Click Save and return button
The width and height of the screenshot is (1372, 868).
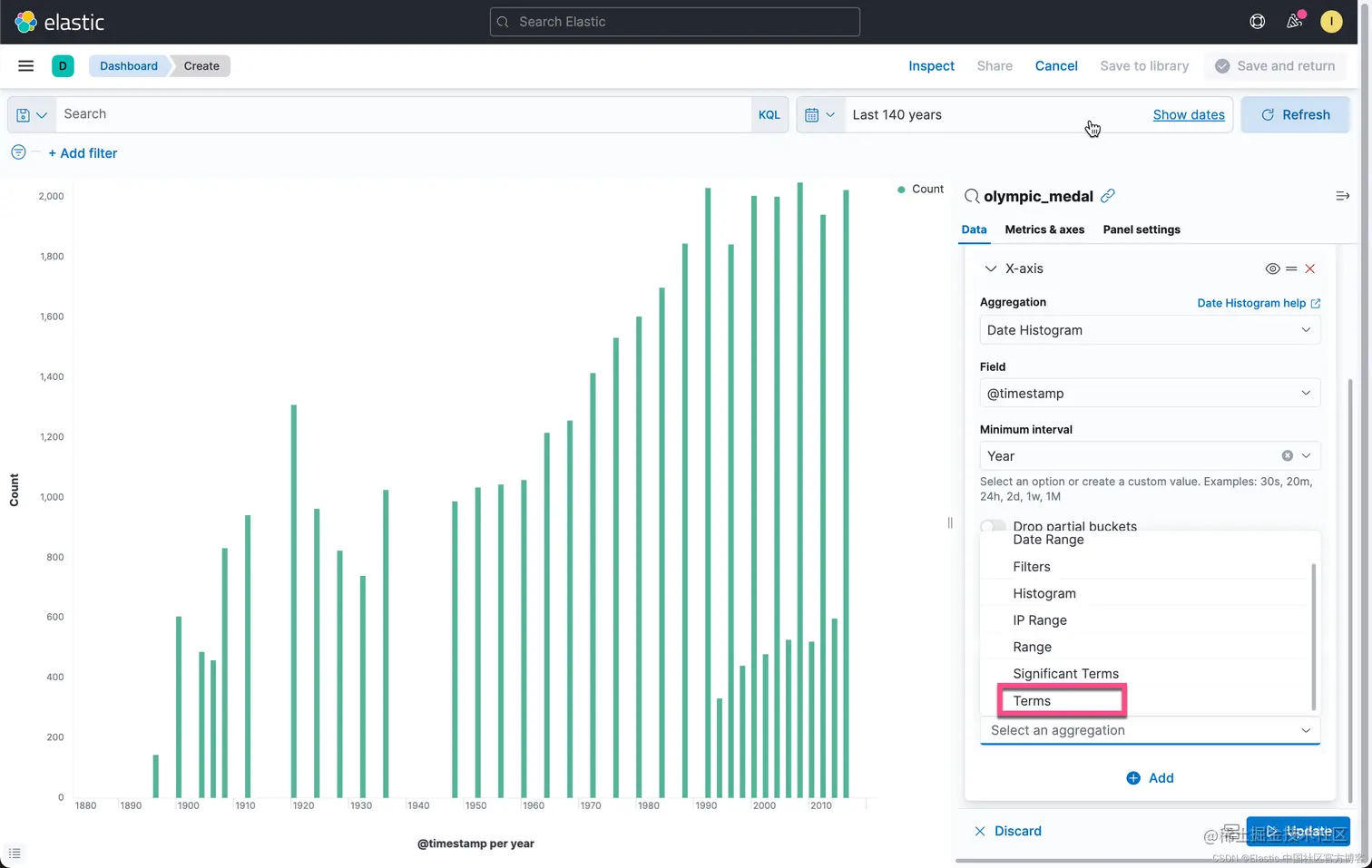point(1275,65)
